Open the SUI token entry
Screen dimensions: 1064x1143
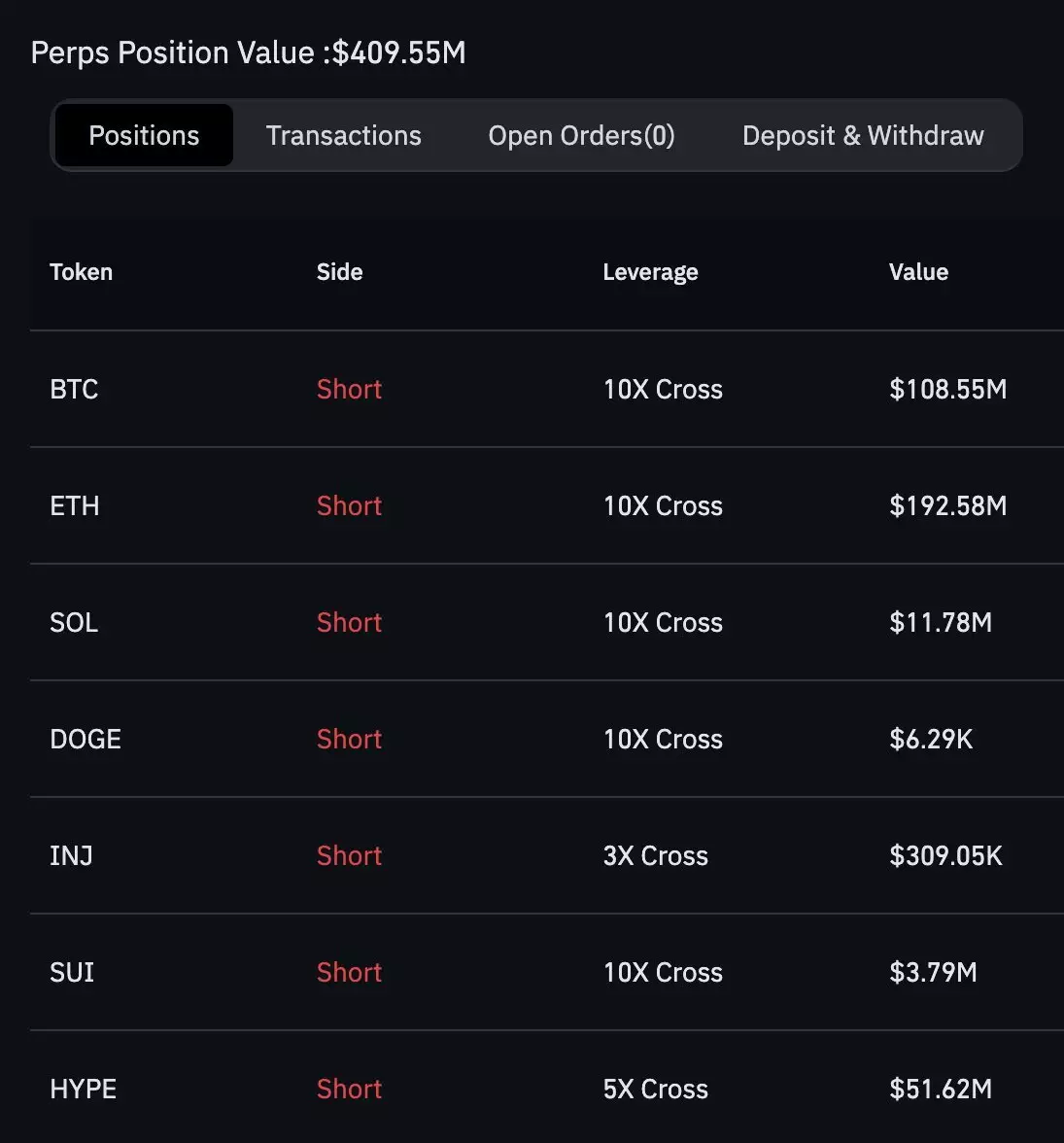[72, 972]
